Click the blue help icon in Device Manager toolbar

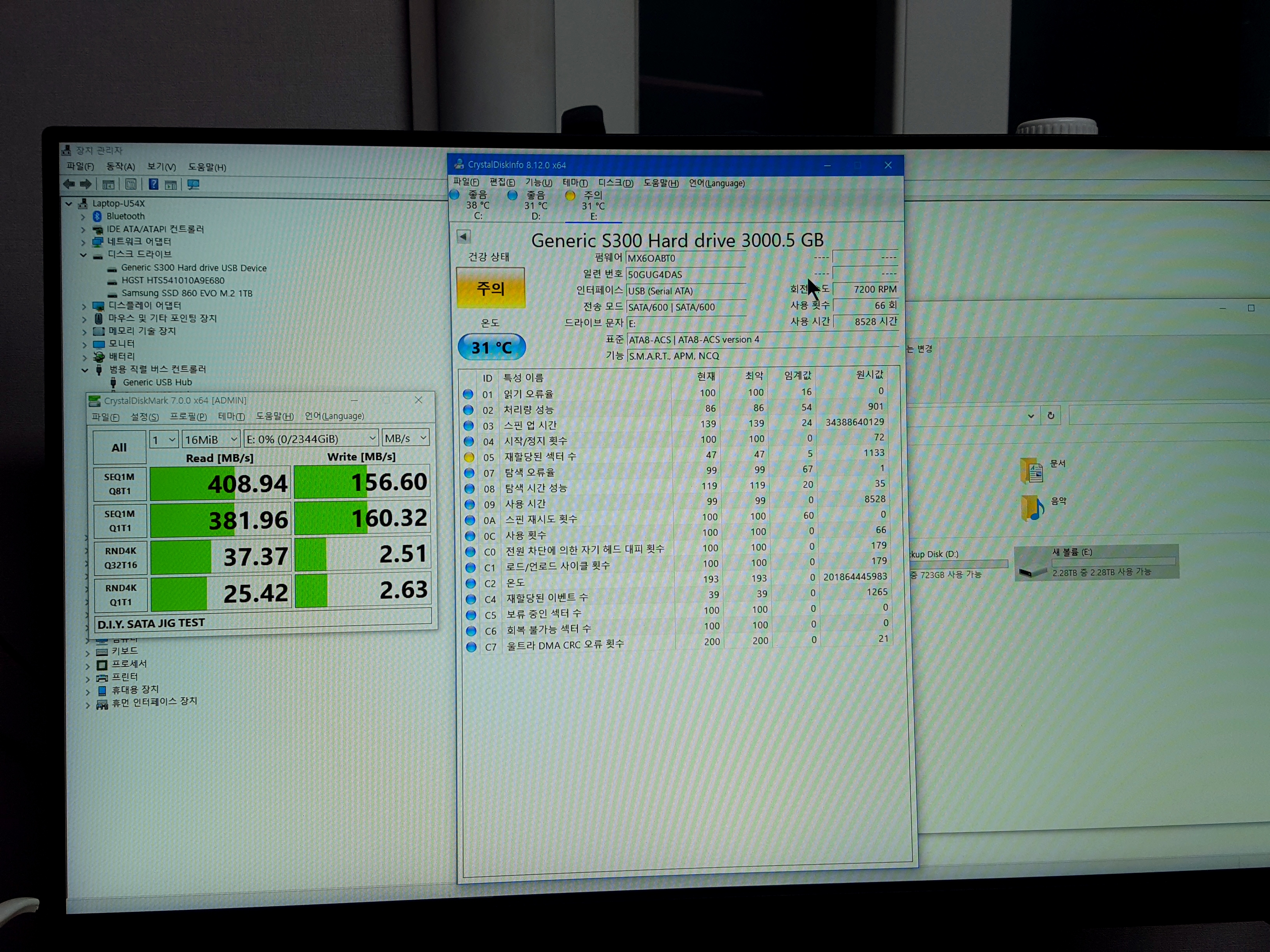pos(153,184)
